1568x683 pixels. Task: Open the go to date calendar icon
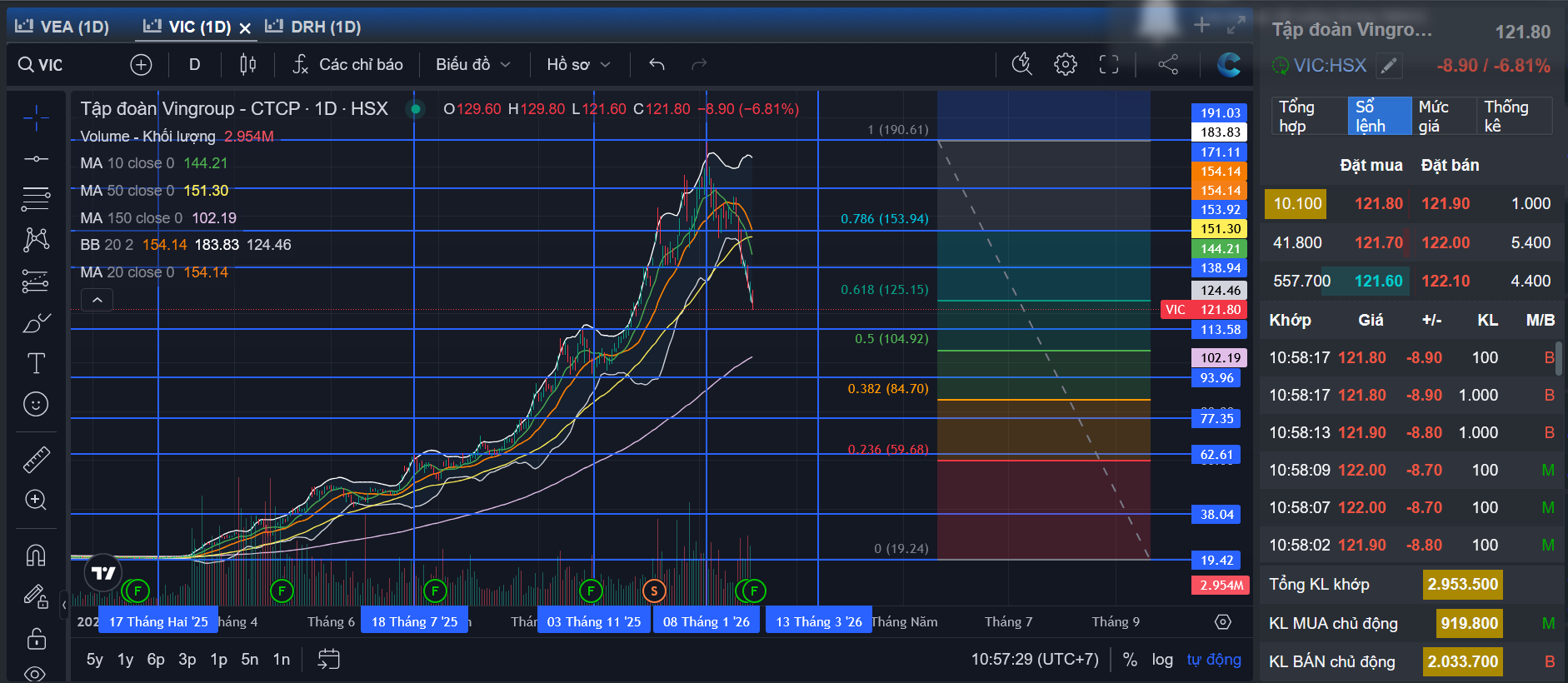pos(328,660)
